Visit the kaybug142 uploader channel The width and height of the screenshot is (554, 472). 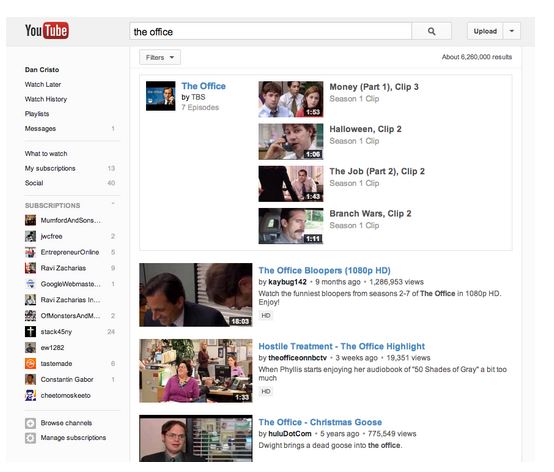(287, 282)
